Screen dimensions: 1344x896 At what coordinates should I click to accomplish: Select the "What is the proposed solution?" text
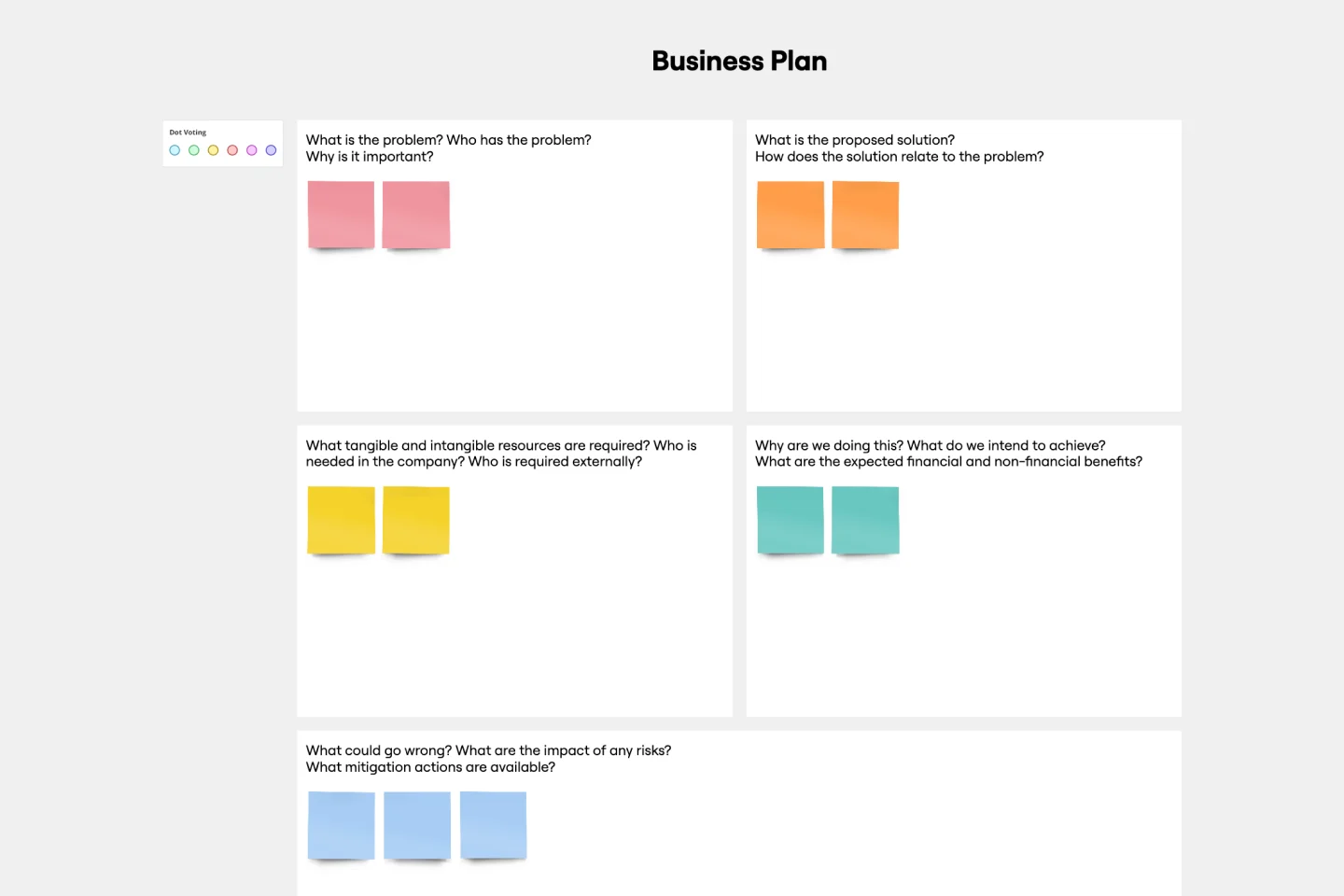(855, 140)
